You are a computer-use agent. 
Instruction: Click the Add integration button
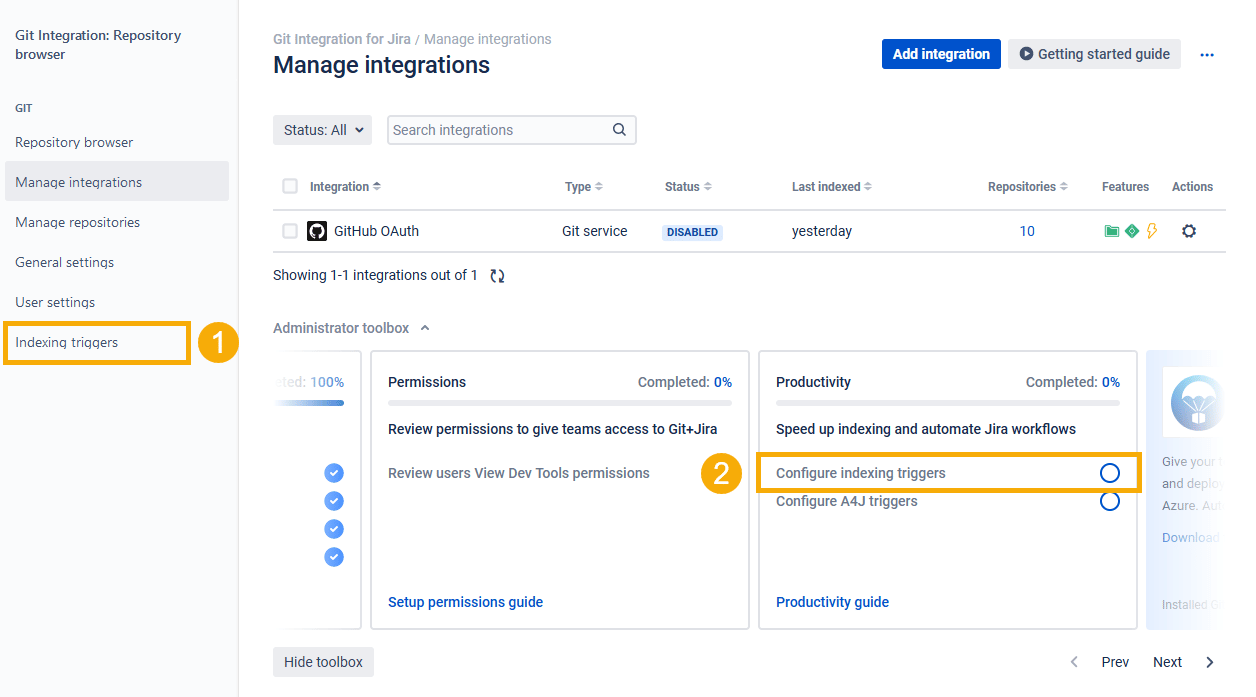pyautogui.click(x=941, y=54)
